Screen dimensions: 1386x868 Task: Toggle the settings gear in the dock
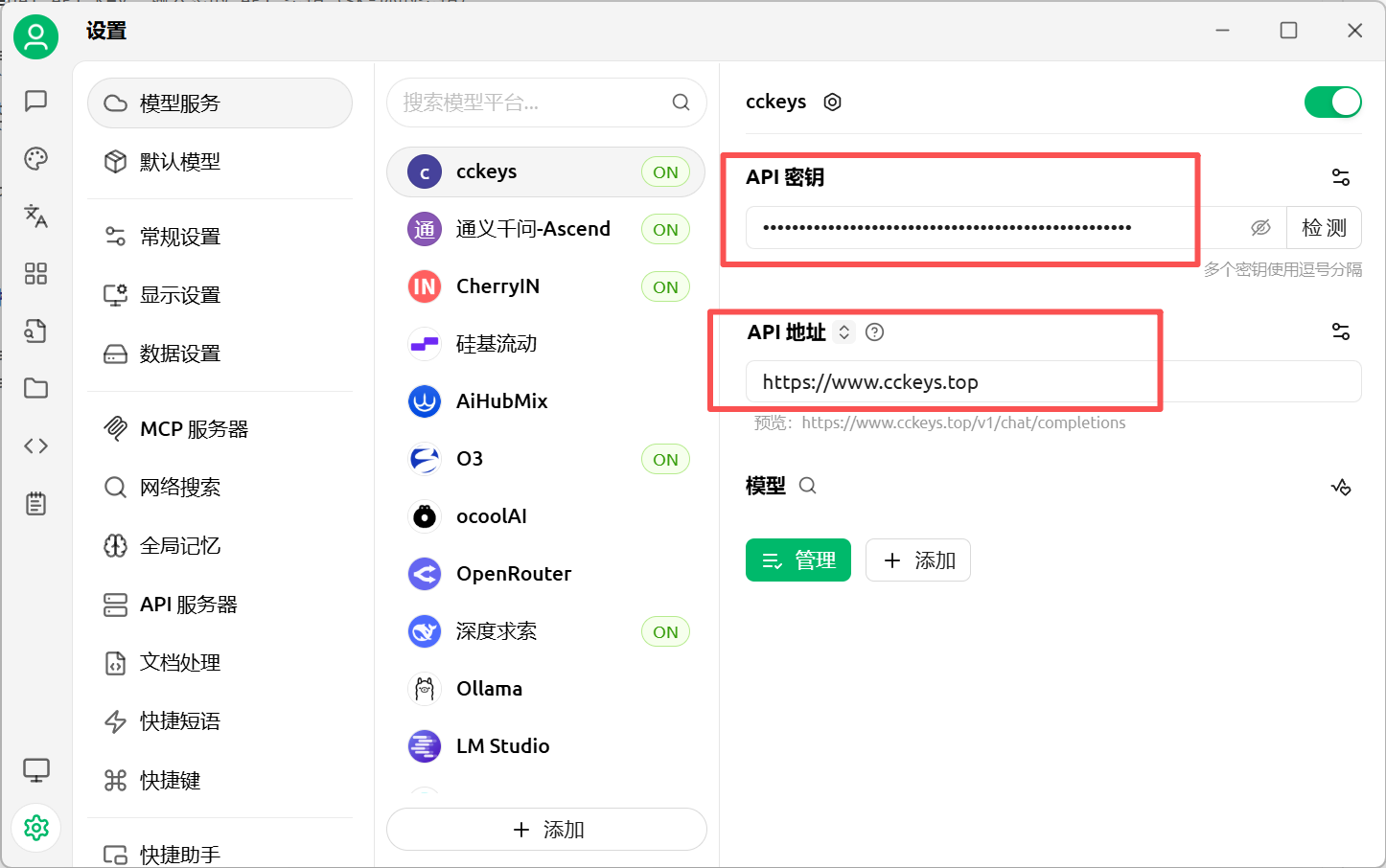pos(35,827)
